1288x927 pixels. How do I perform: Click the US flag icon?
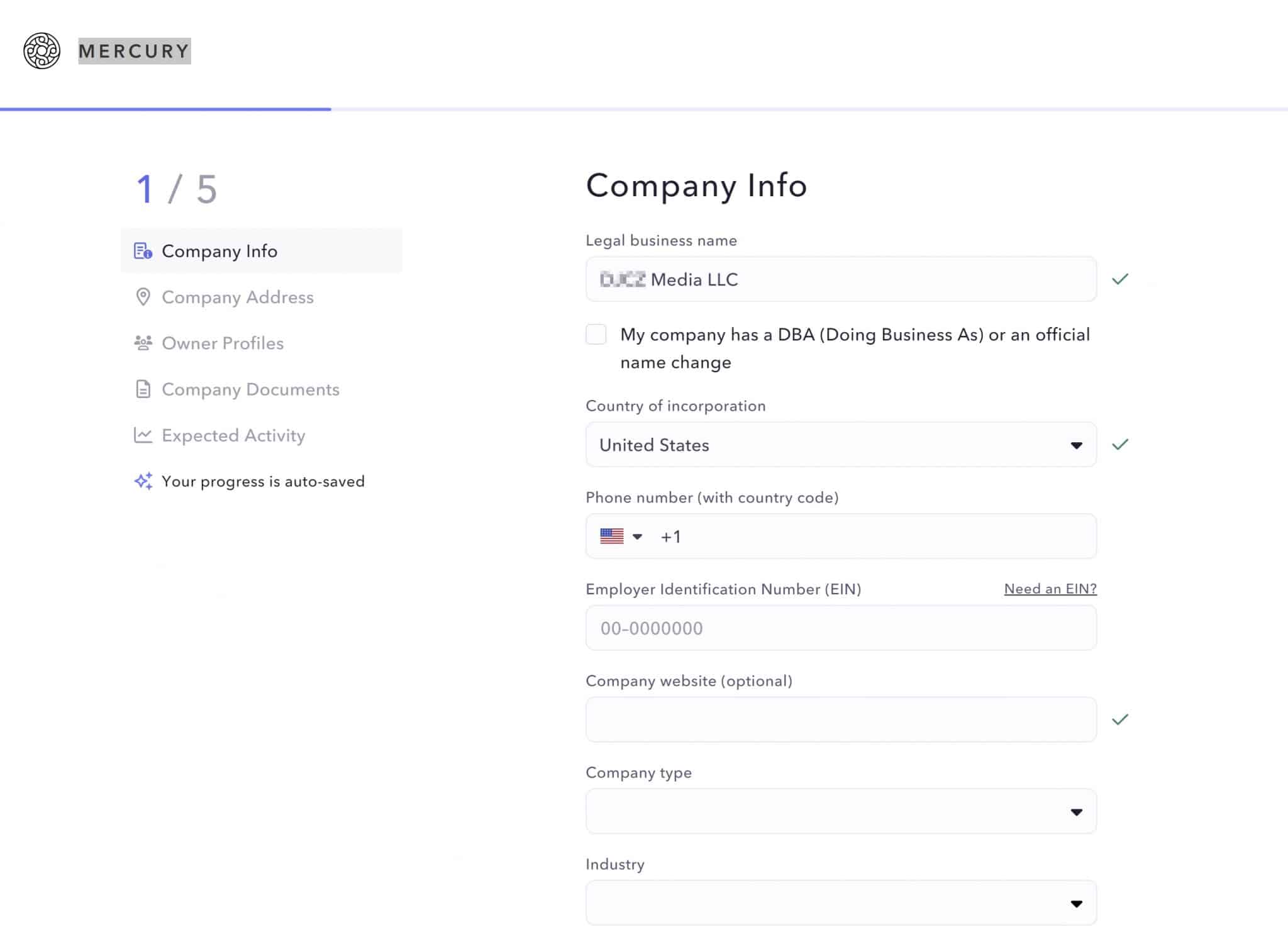[612, 536]
